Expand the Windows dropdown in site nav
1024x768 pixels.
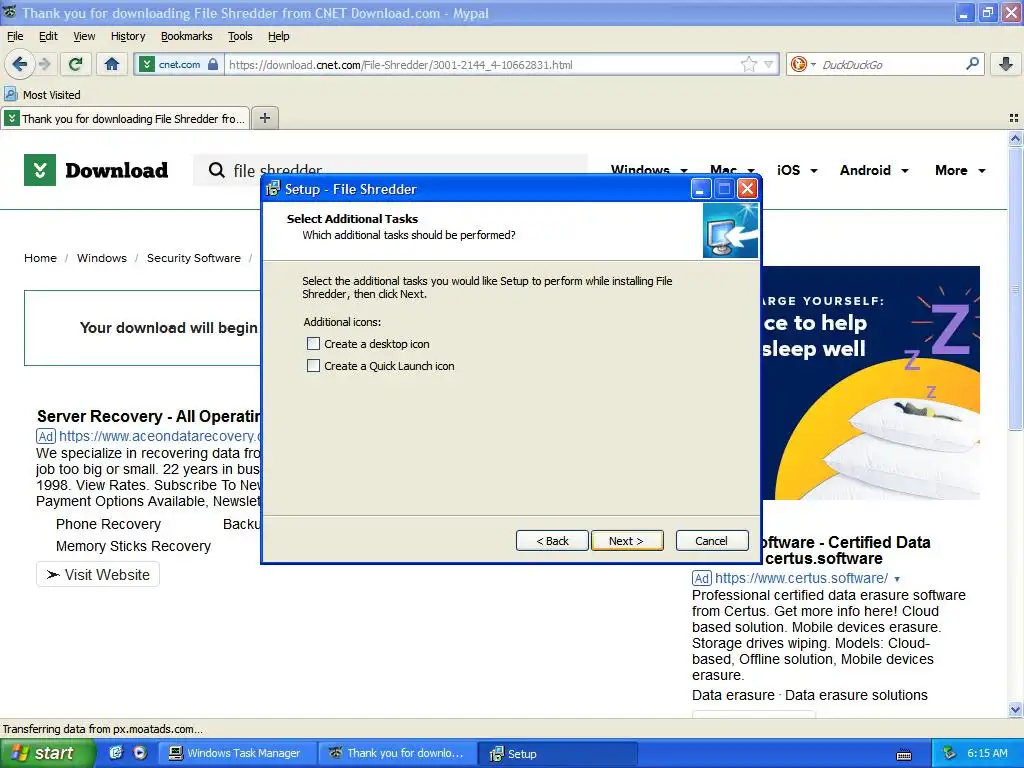pos(684,170)
